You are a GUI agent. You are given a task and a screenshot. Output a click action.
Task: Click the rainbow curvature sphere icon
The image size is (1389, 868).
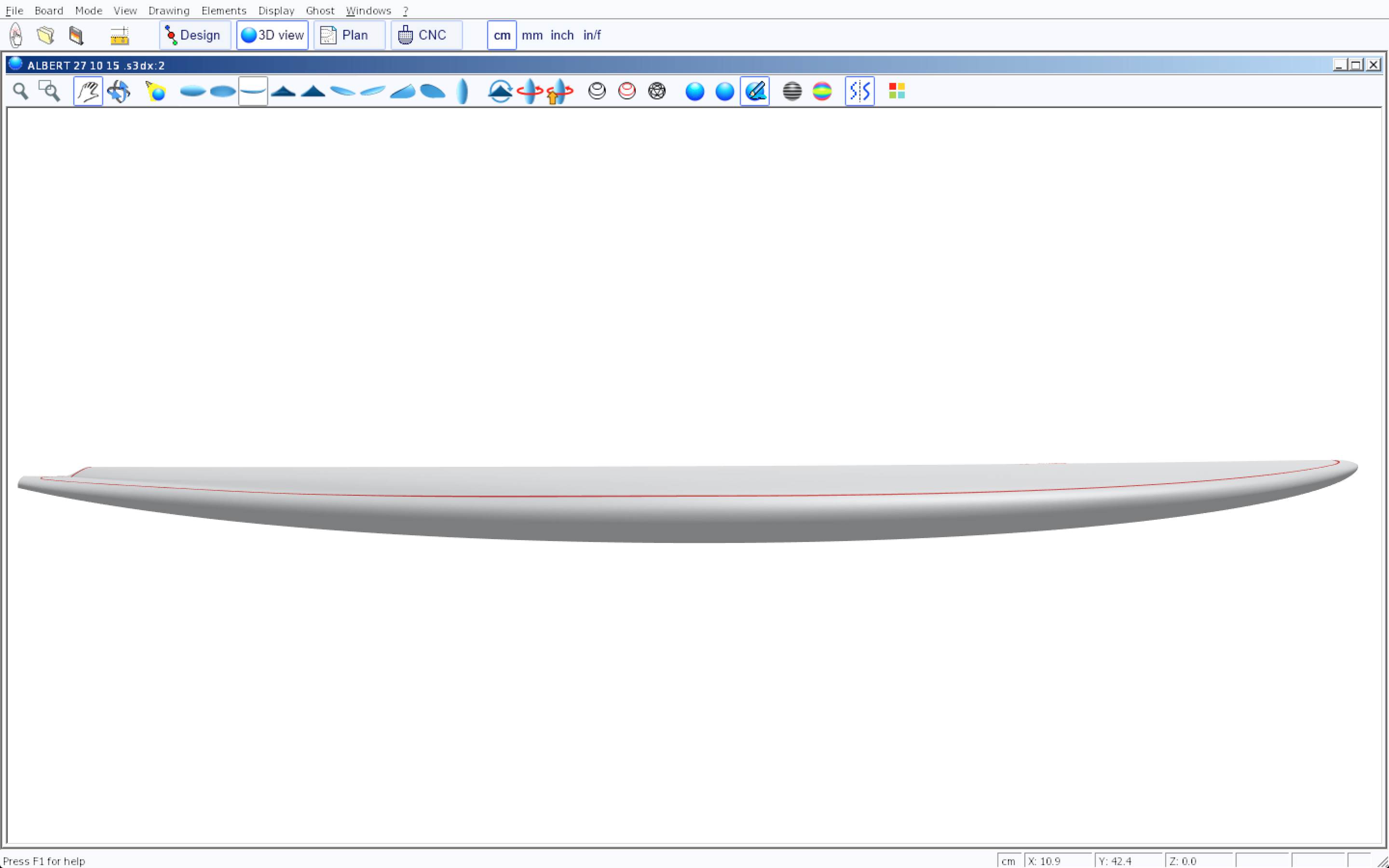[x=822, y=91]
